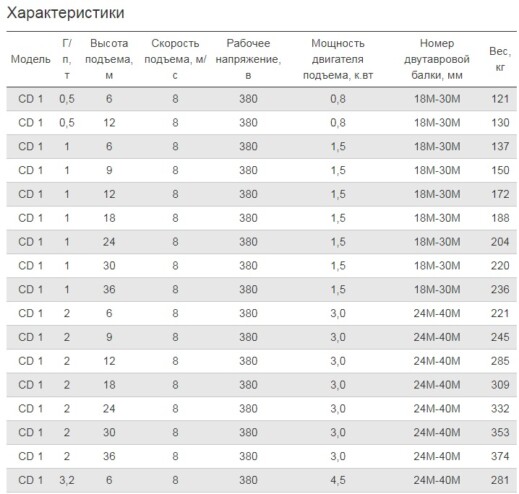Click the motor power cell 4,5
Screen dimensions: 519x494
pyautogui.click(x=338, y=480)
